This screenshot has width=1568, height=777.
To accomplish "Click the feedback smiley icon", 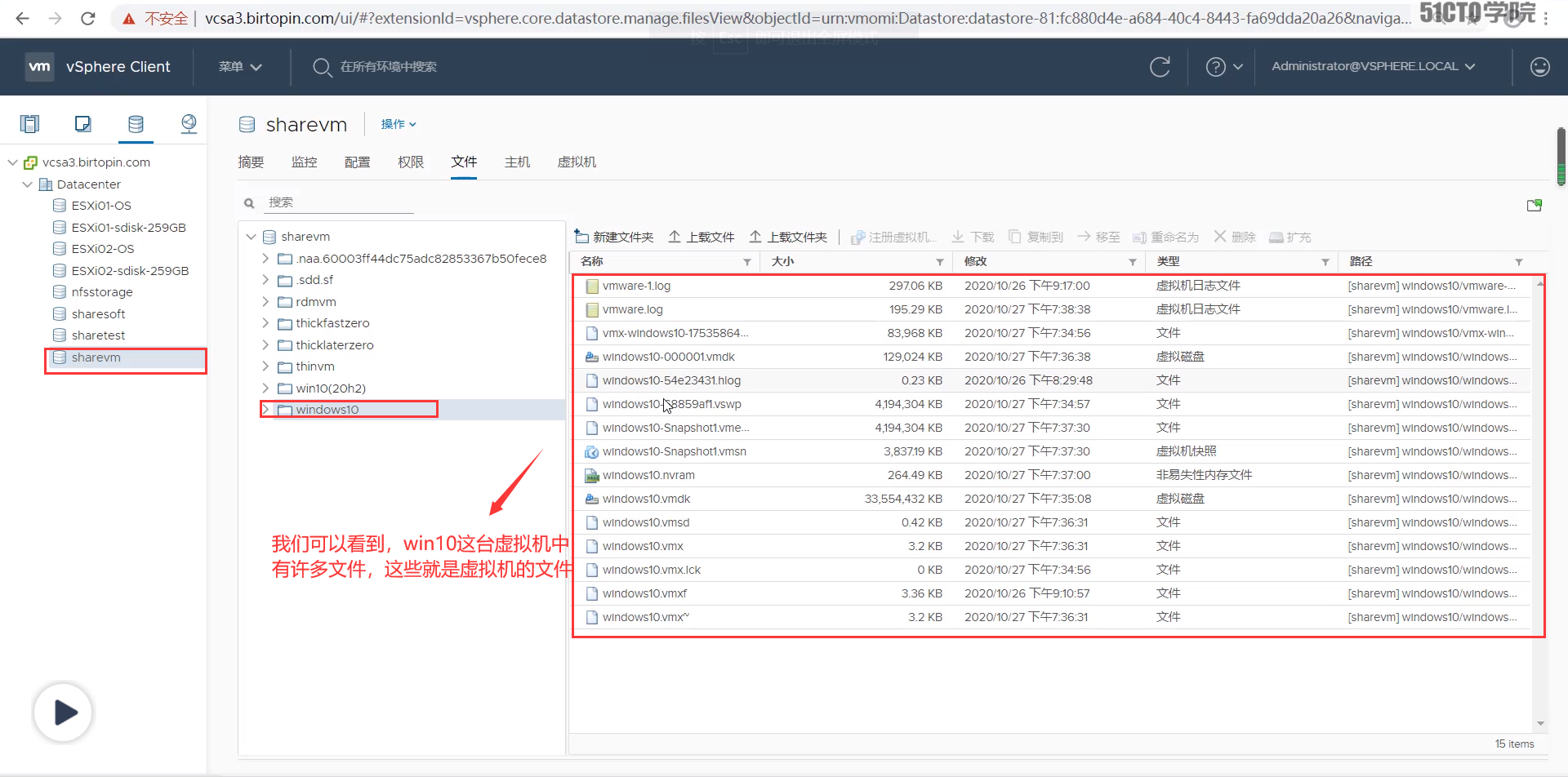I will pos(1540,67).
